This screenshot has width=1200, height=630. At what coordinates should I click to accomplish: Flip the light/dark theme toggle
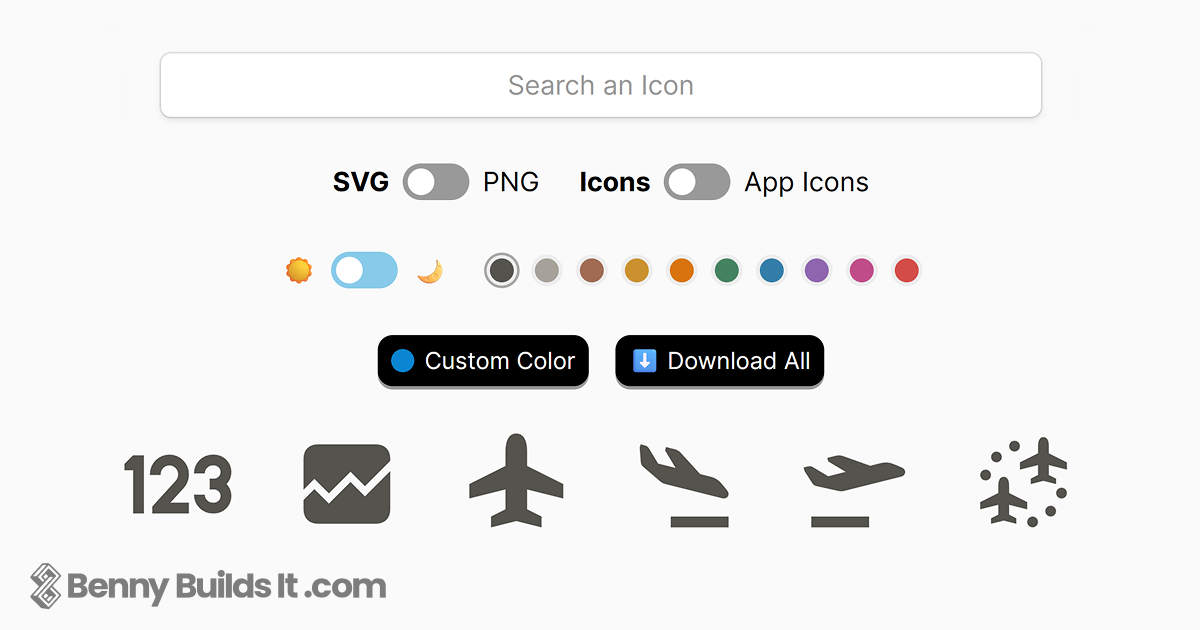point(364,270)
